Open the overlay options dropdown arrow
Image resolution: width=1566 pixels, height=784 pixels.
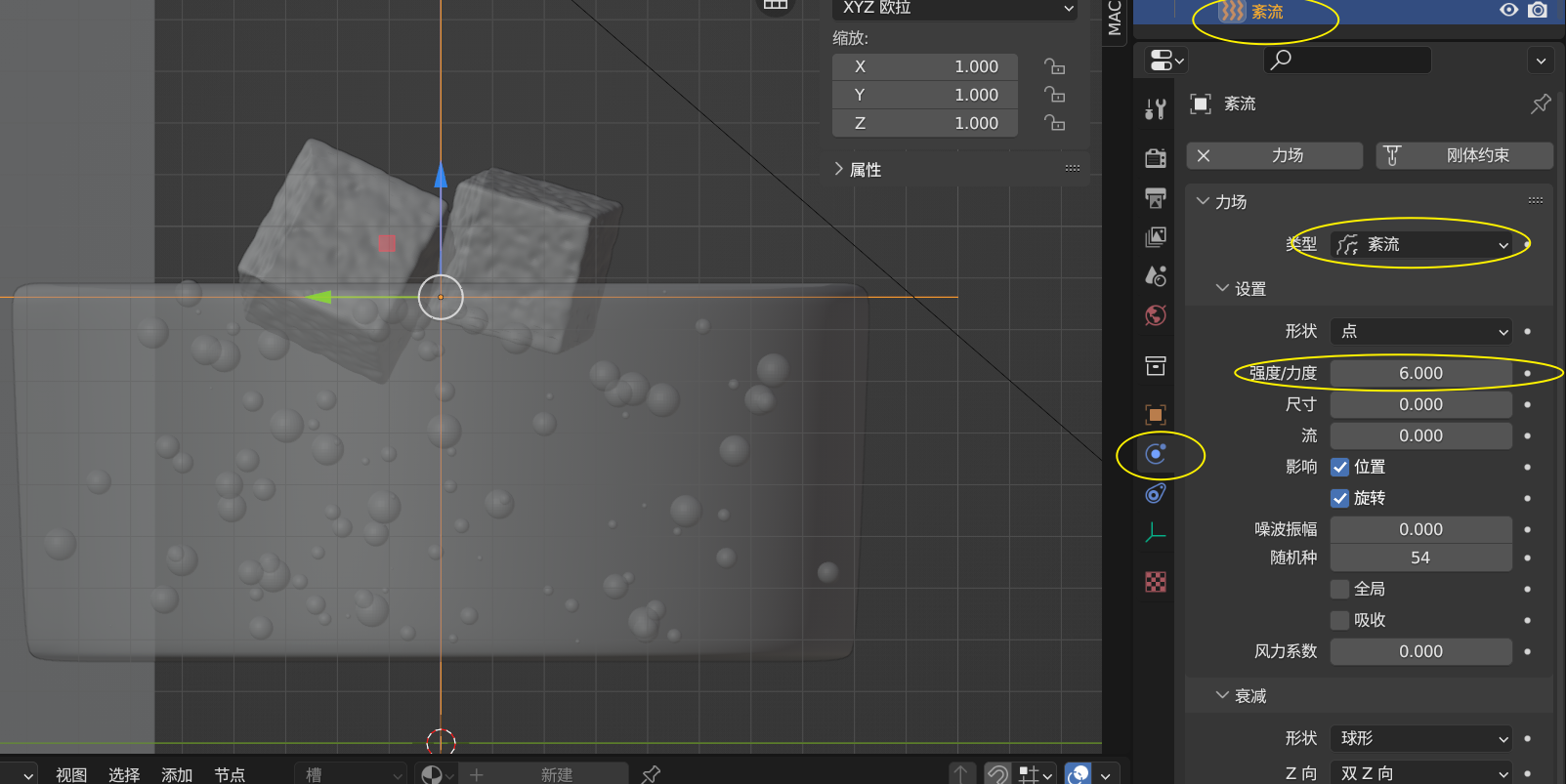[1105, 775]
